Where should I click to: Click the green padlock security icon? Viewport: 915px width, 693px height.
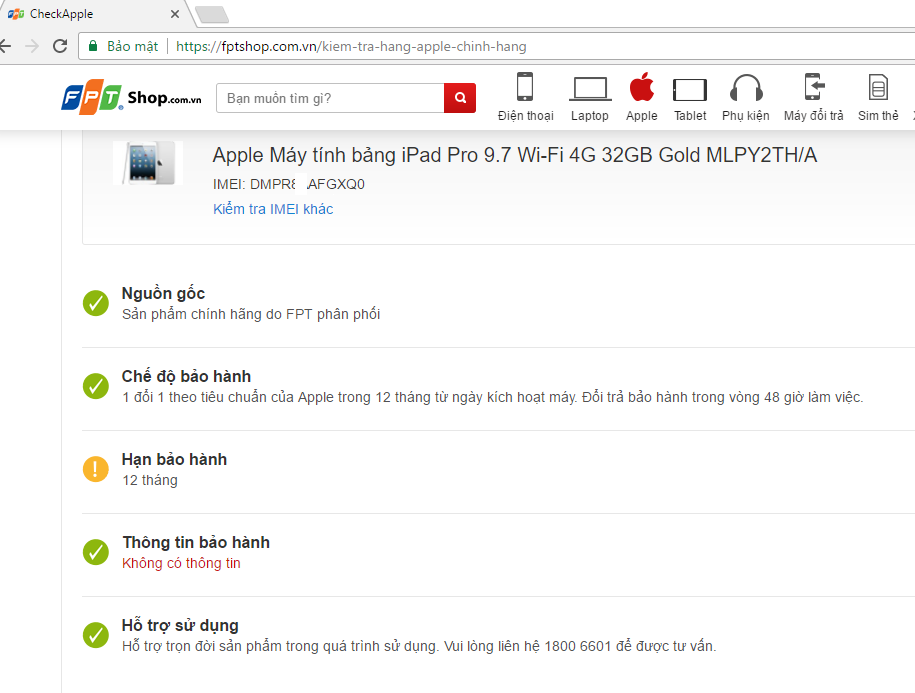pyautogui.click(x=93, y=46)
